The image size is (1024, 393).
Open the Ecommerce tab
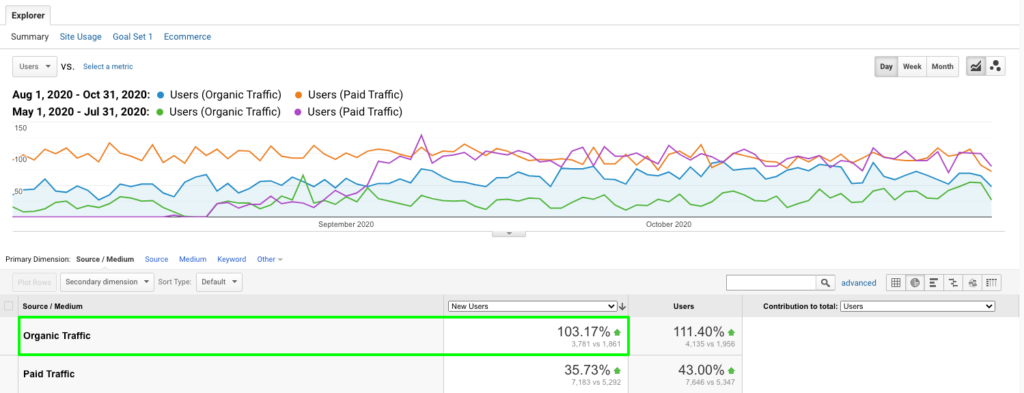187,37
